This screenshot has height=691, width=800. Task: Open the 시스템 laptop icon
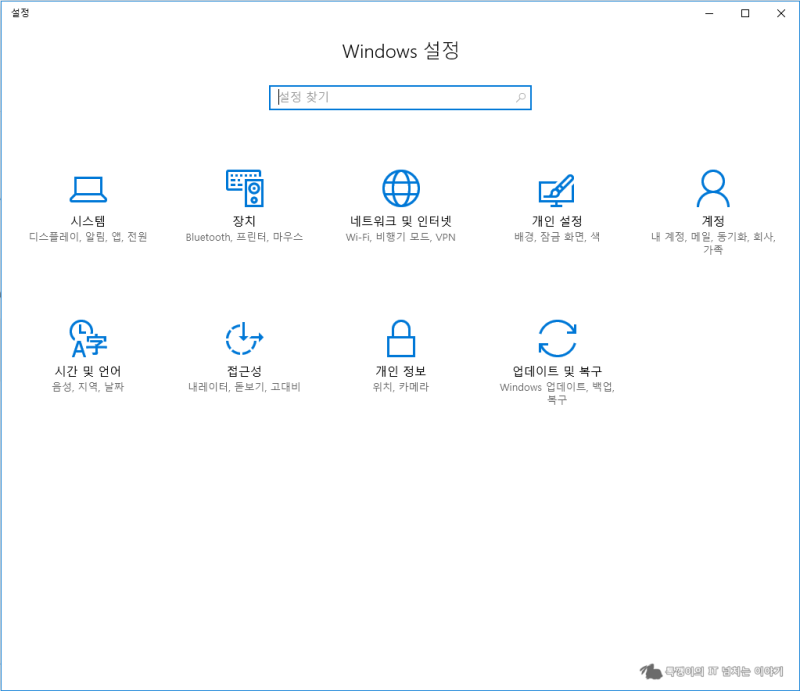pos(88,189)
